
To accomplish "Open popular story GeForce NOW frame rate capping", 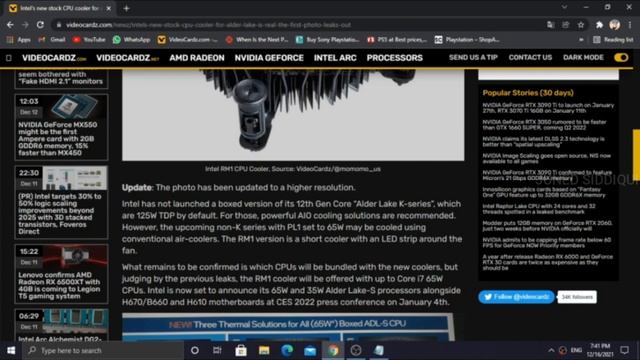I will [x=547, y=243].
